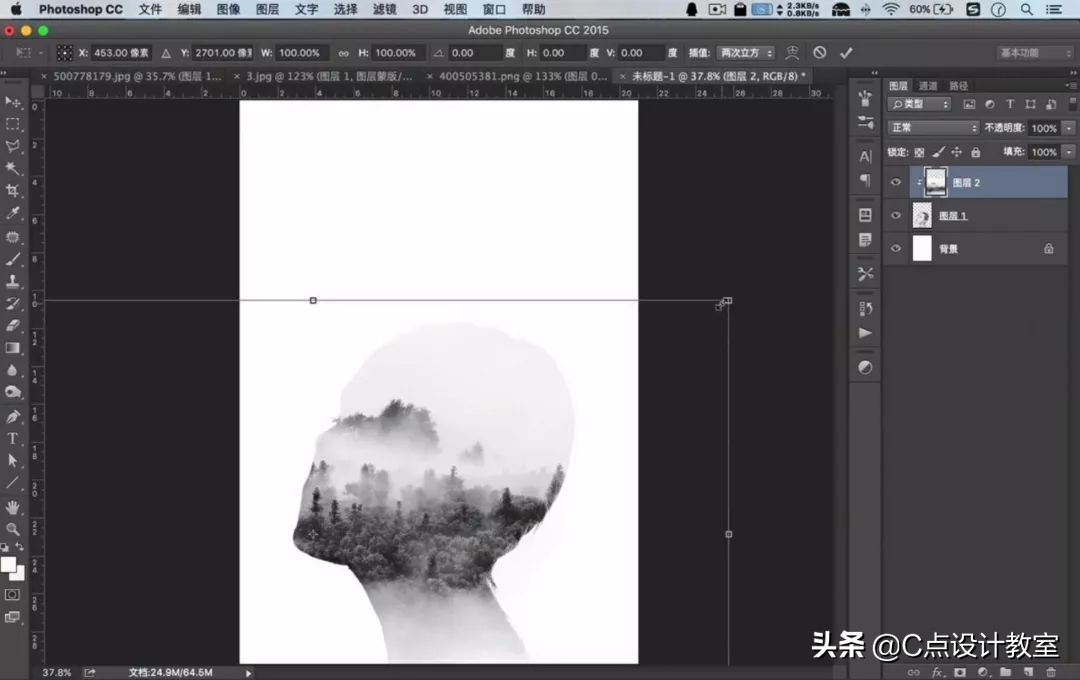The height and width of the screenshot is (680, 1080).
Task: Open the 正常 blend mode dropdown
Action: tap(934, 128)
